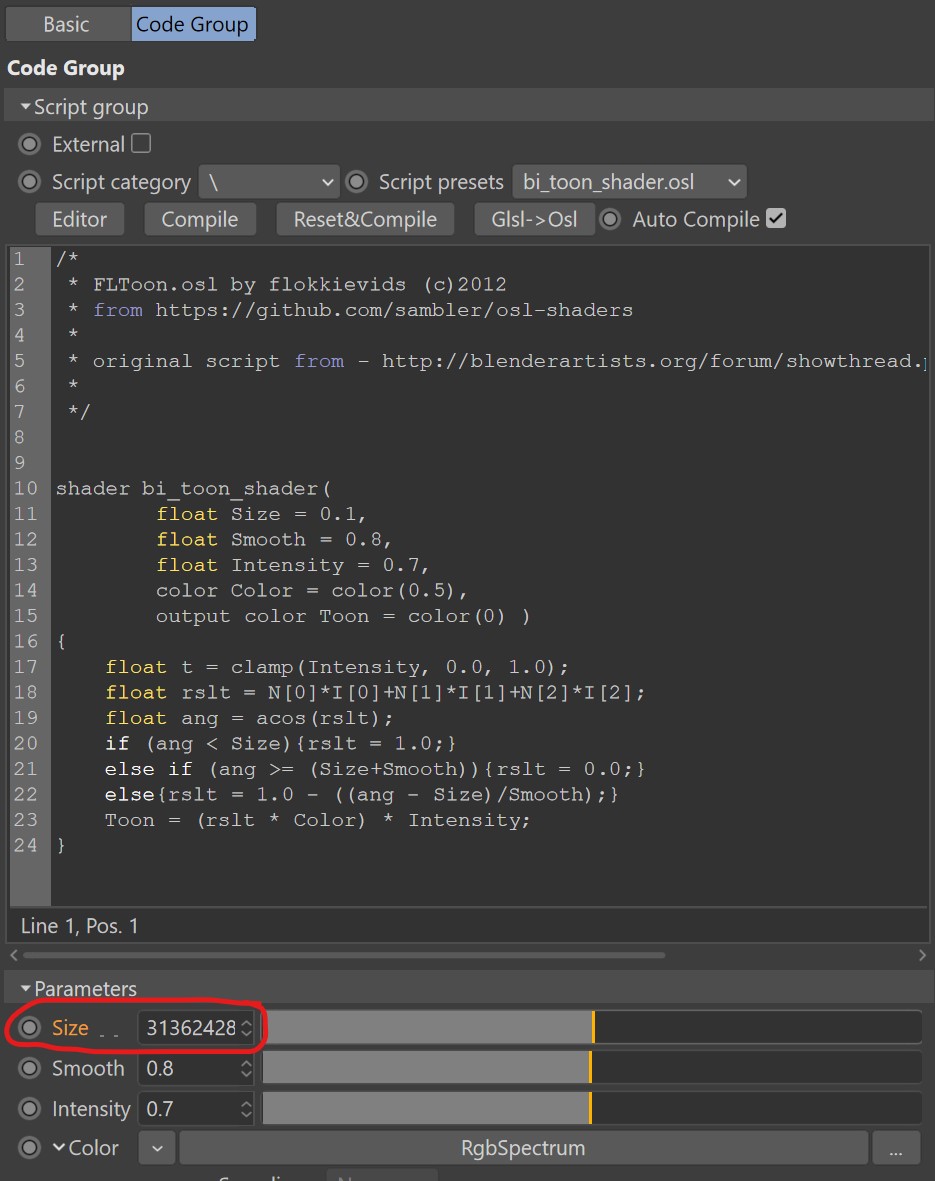The height and width of the screenshot is (1181, 935).
Task: Click code line 'output color Toon = color(0) )'
Action: point(343,616)
